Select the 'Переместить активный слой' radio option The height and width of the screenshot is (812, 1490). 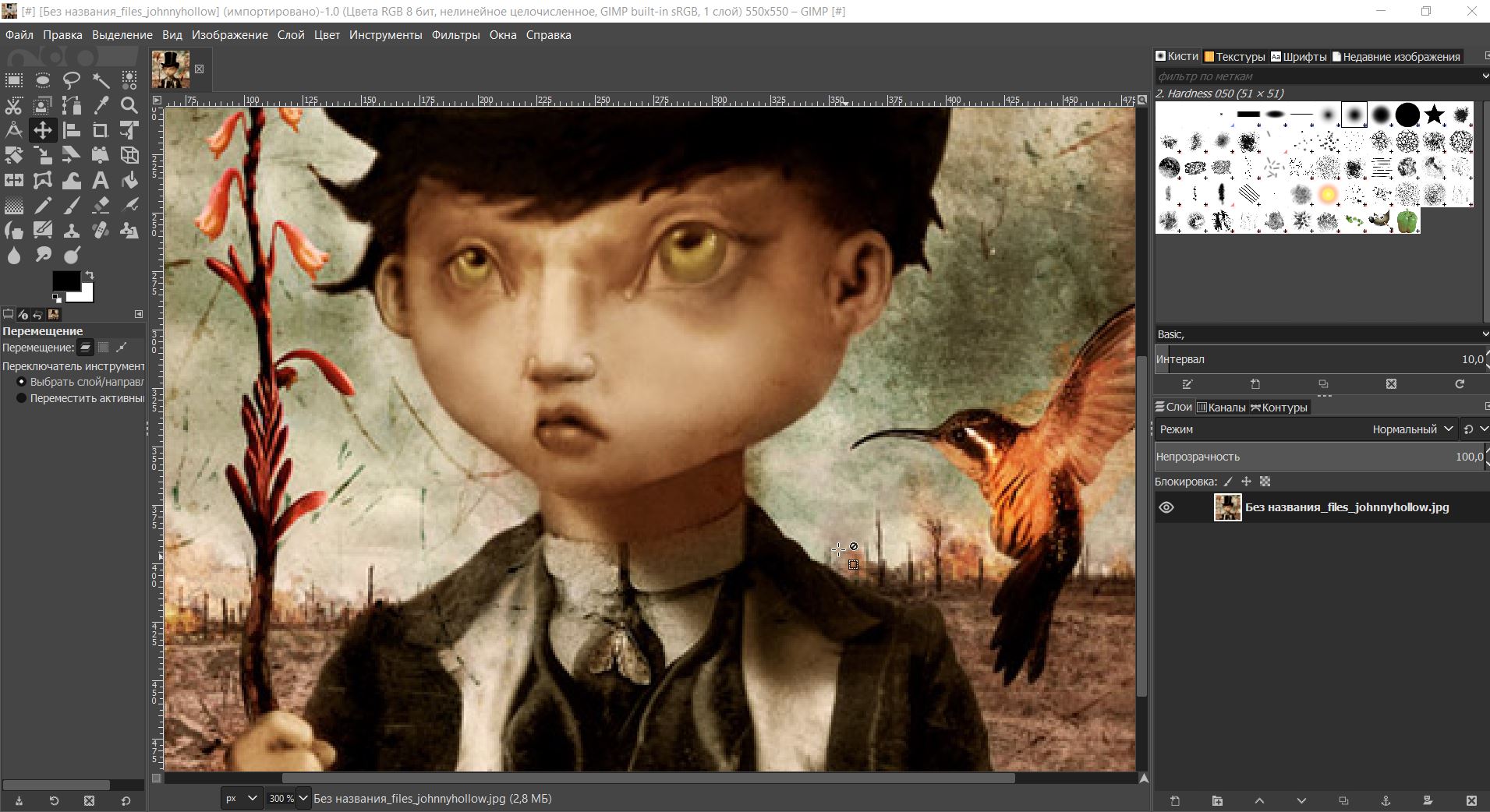[x=22, y=398]
